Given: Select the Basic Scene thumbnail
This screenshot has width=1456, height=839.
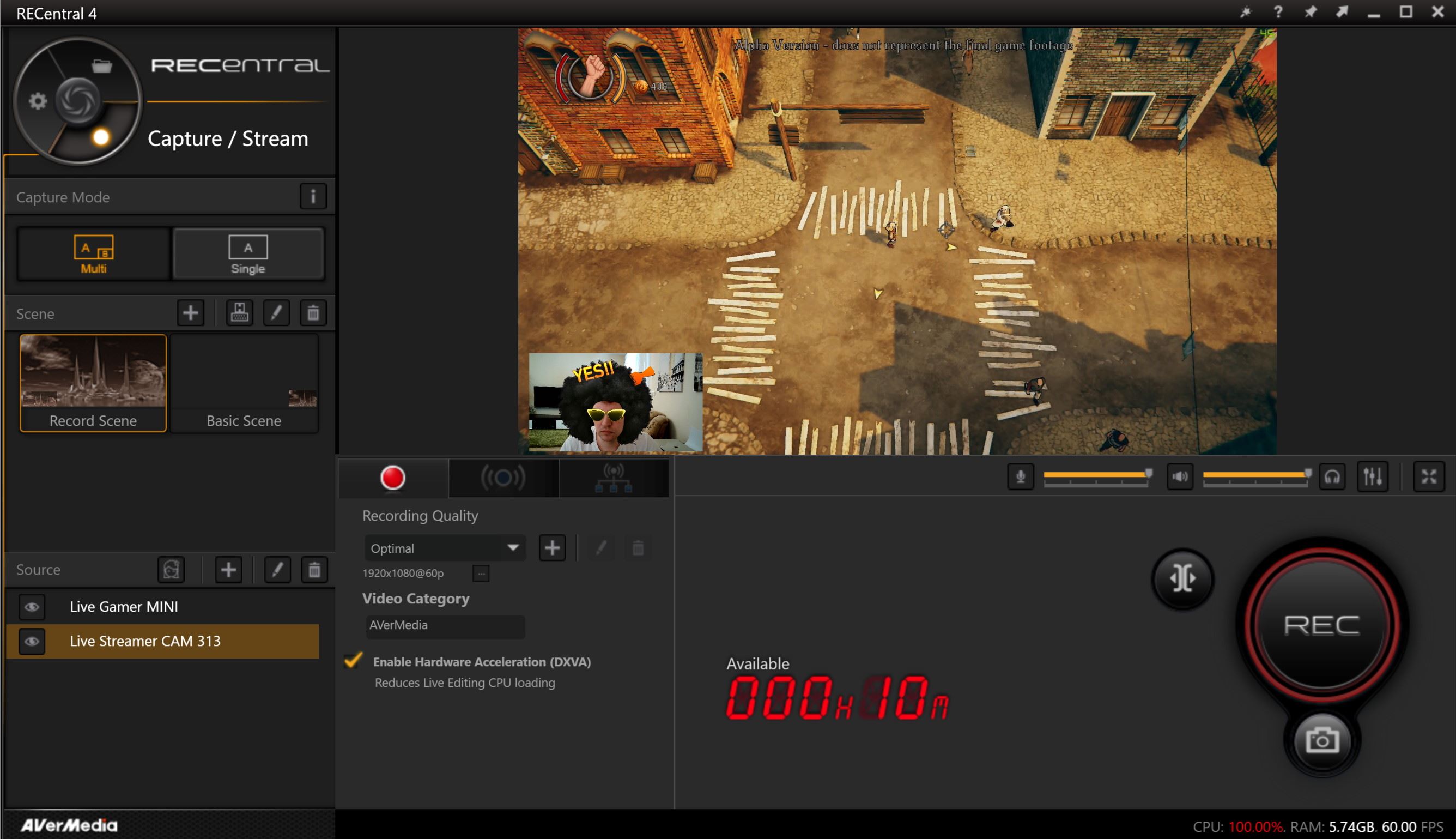Looking at the screenshot, I should tap(244, 383).
